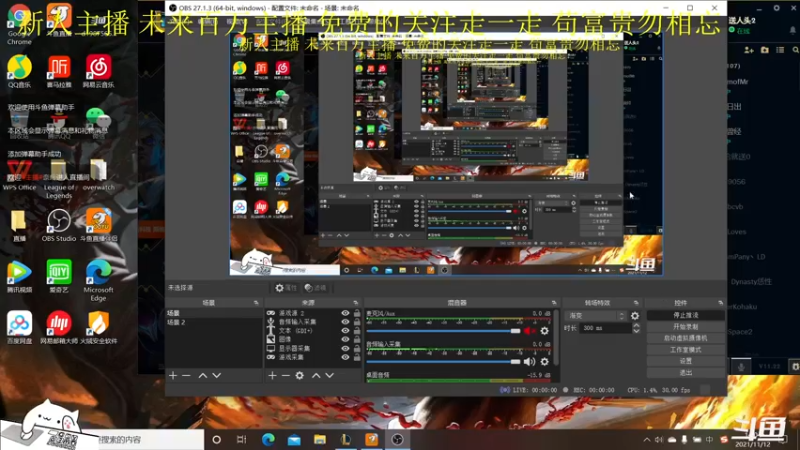Toggle lock on 游戏源 2 source
This screenshot has width=800, height=450.
357,313
